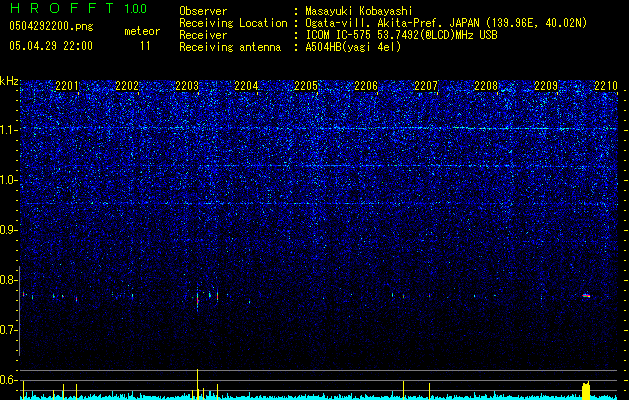The height and width of the screenshot is (400, 629).
Task: Click the 'meteor' count label
Action: pyautogui.click(x=142, y=31)
